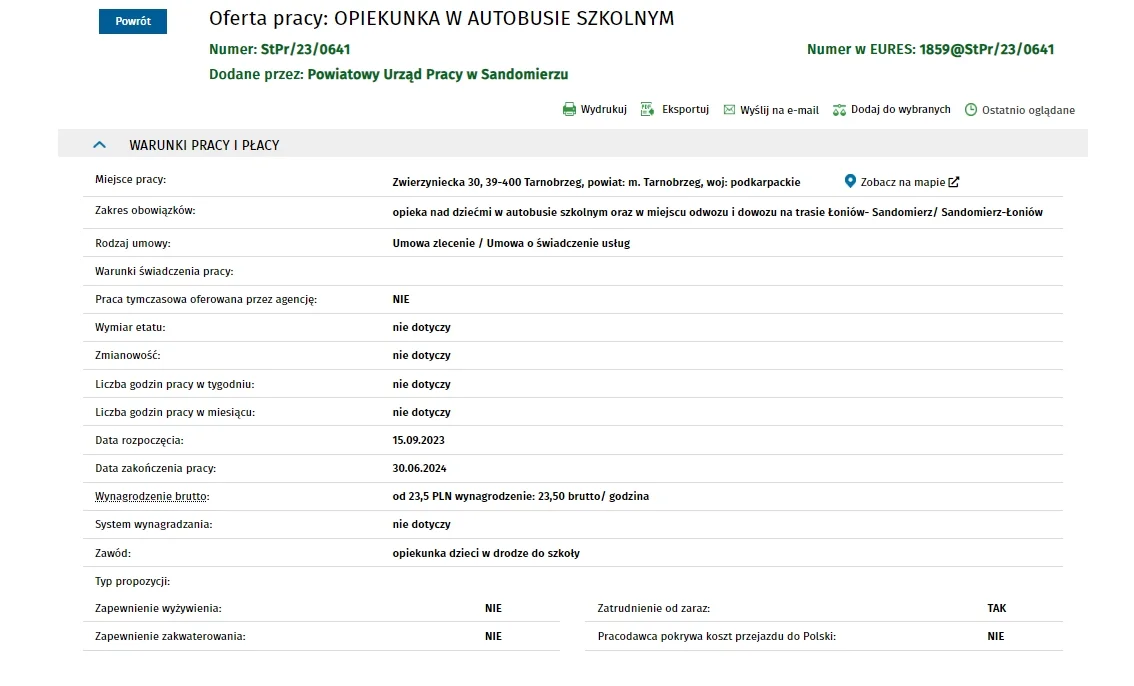Screen dimensions: 1134x686
Task: Click the Zawód label
Action: (113, 554)
